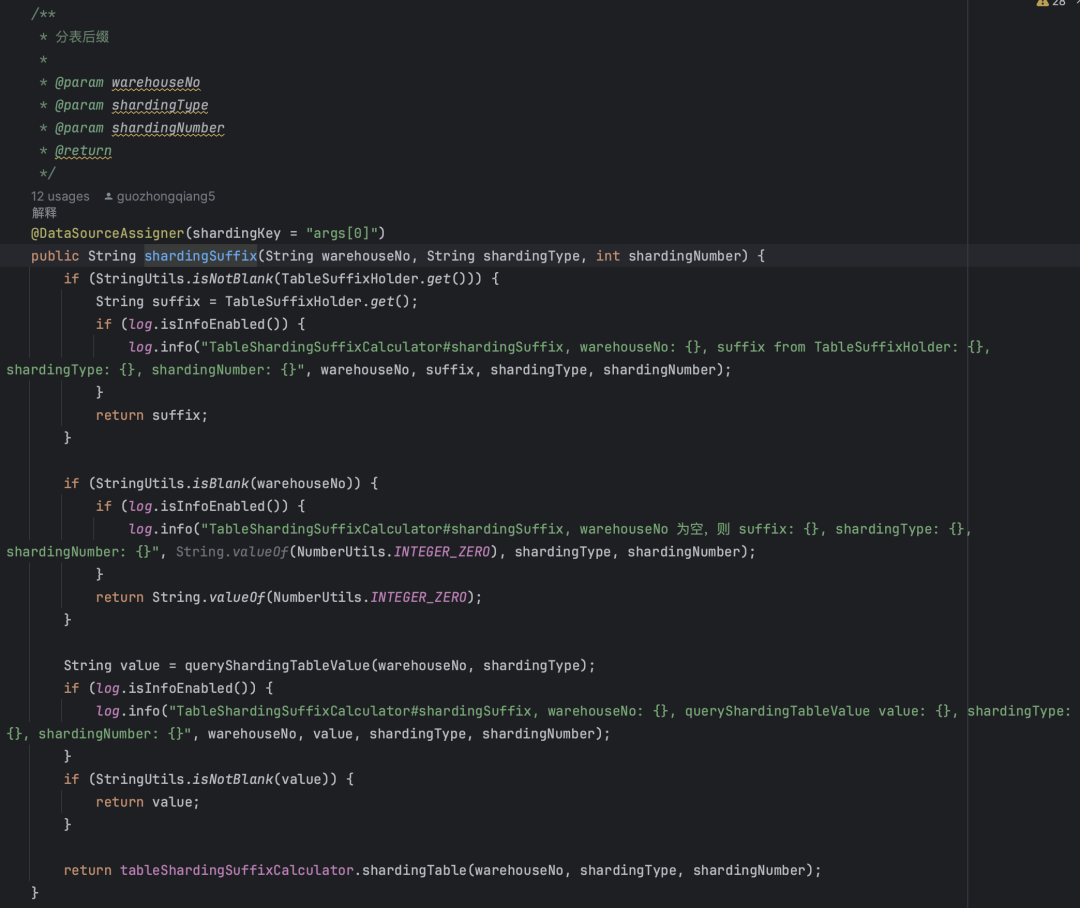The width and height of the screenshot is (1080, 908).
Task: Click the queryShardingTableValue method call
Action: click(x=278, y=665)
